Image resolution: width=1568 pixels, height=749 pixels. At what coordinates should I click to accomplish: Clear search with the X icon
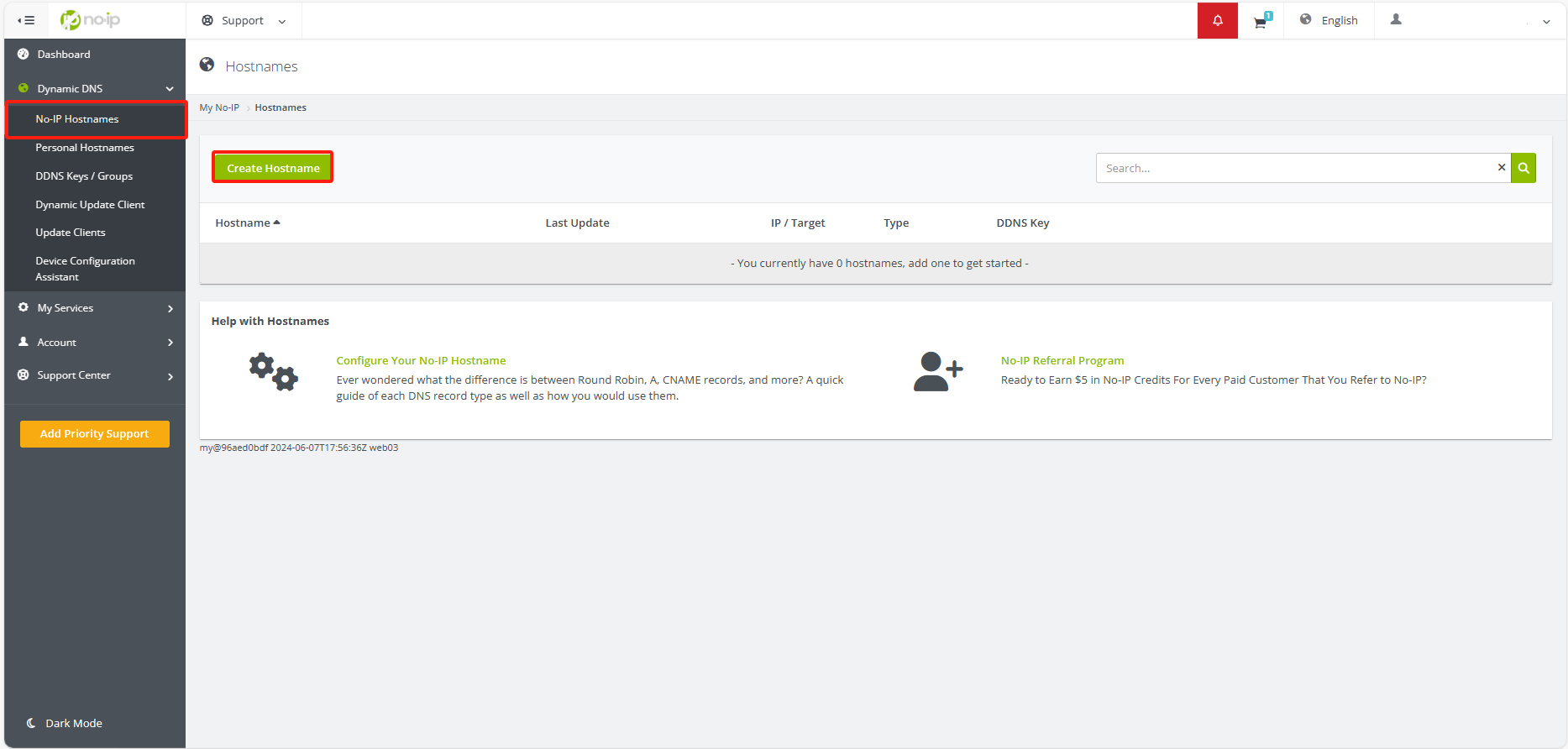click(x=1501, y=168)
